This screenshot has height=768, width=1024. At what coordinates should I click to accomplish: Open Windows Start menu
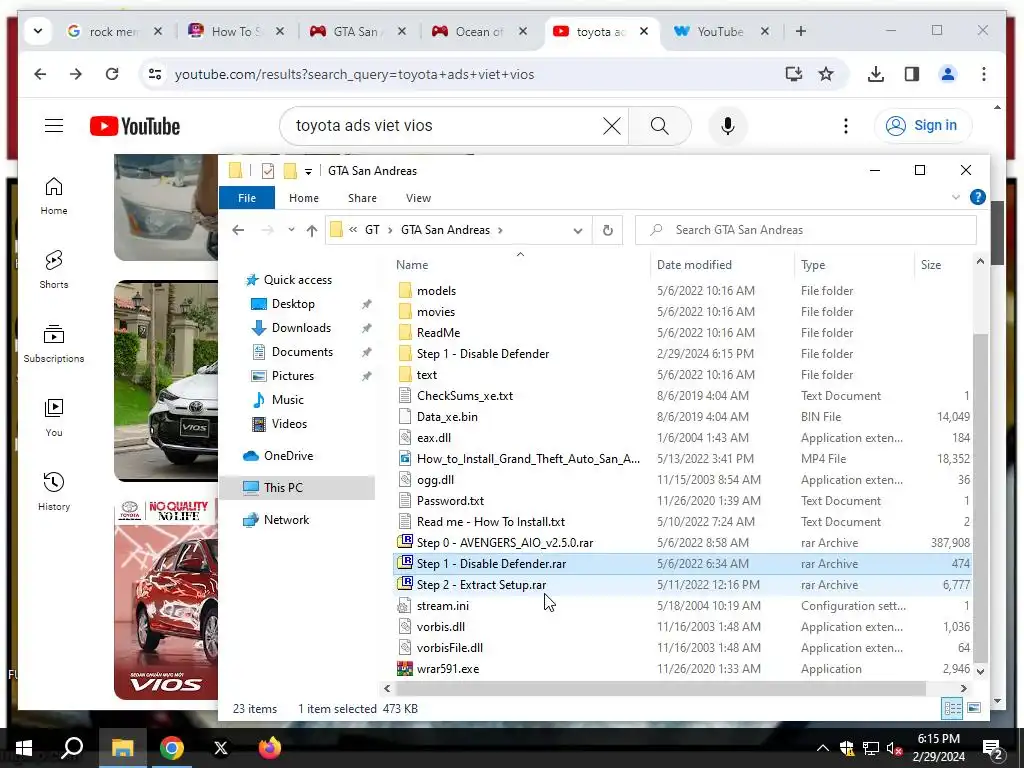(x=24, y=748)
